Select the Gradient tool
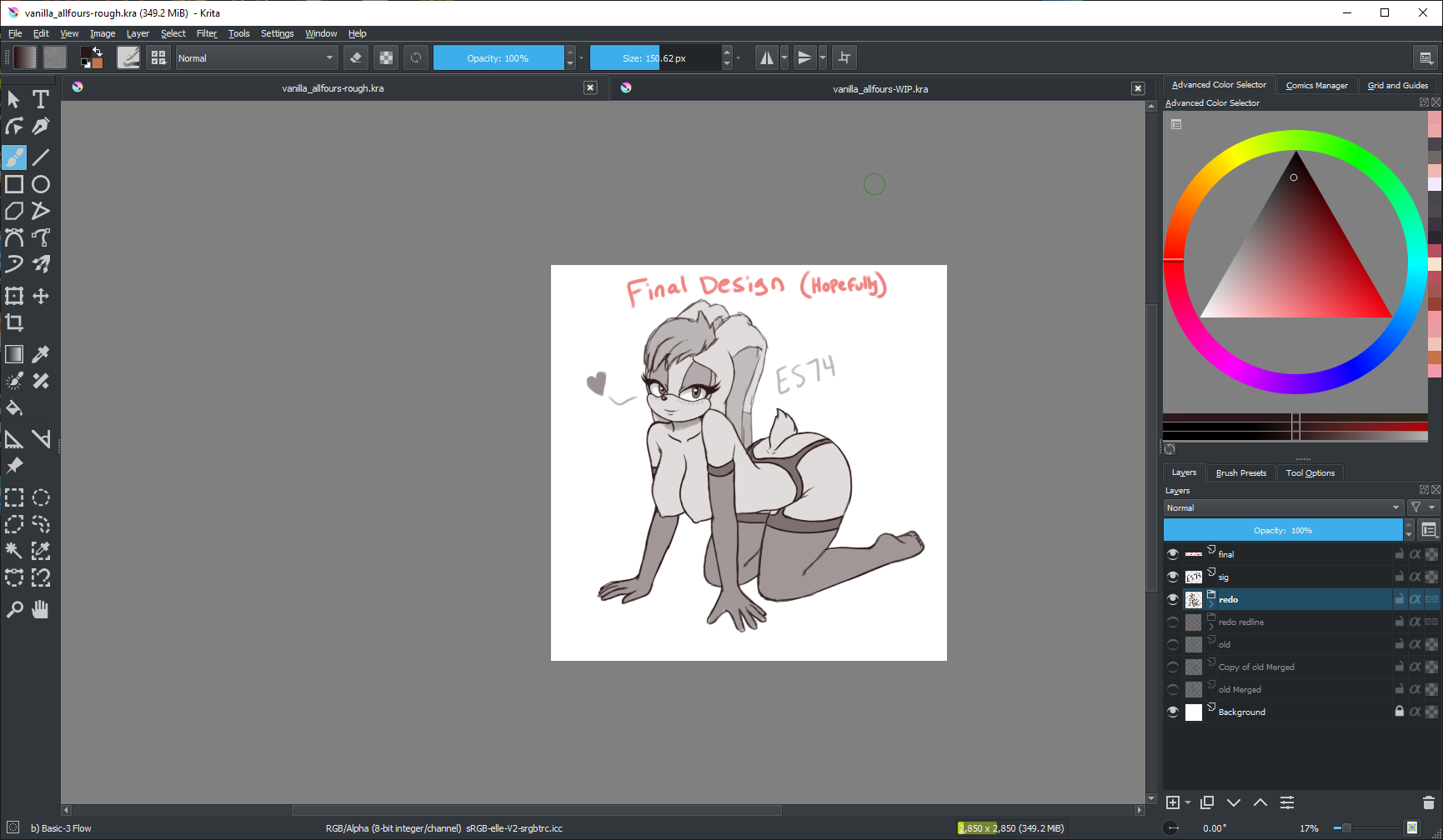 pos(14,354)
